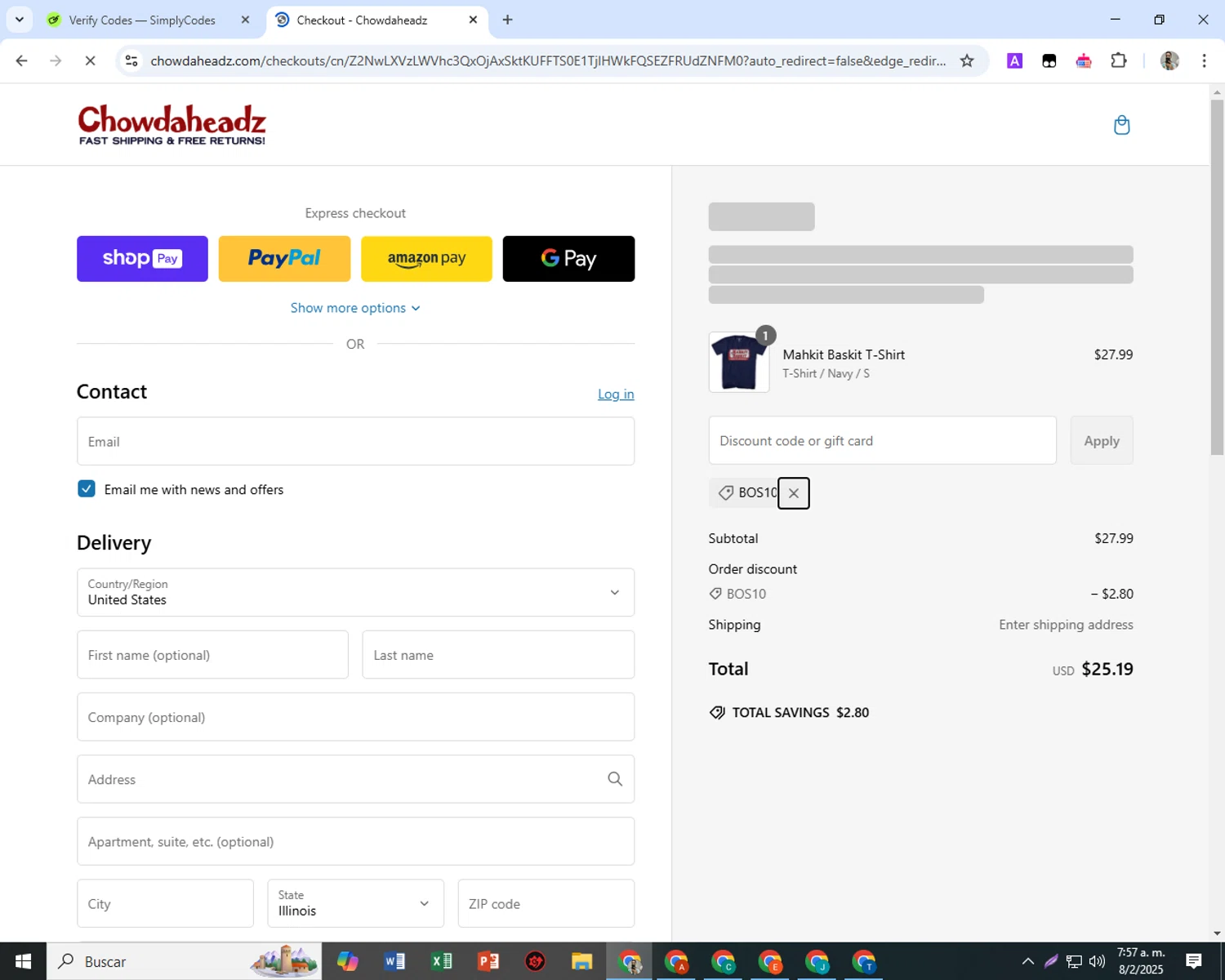Click the City field
The image size is (1225, 980).
[165, 903]
